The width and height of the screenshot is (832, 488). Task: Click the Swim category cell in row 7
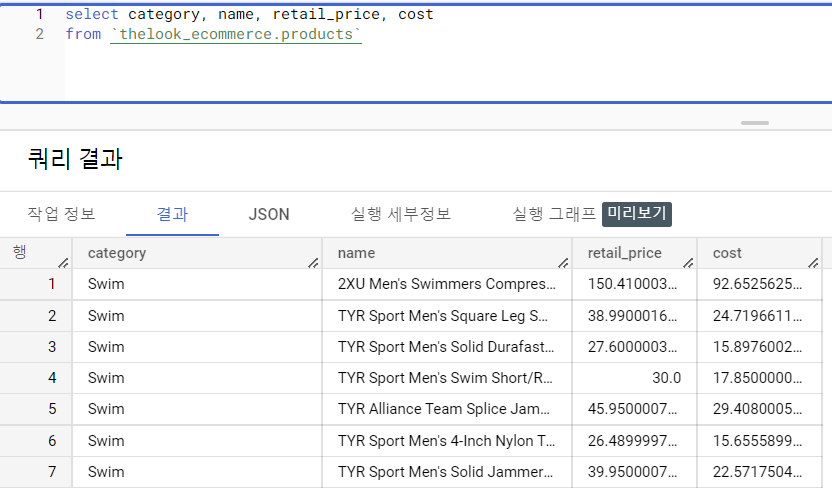point(197,472)
